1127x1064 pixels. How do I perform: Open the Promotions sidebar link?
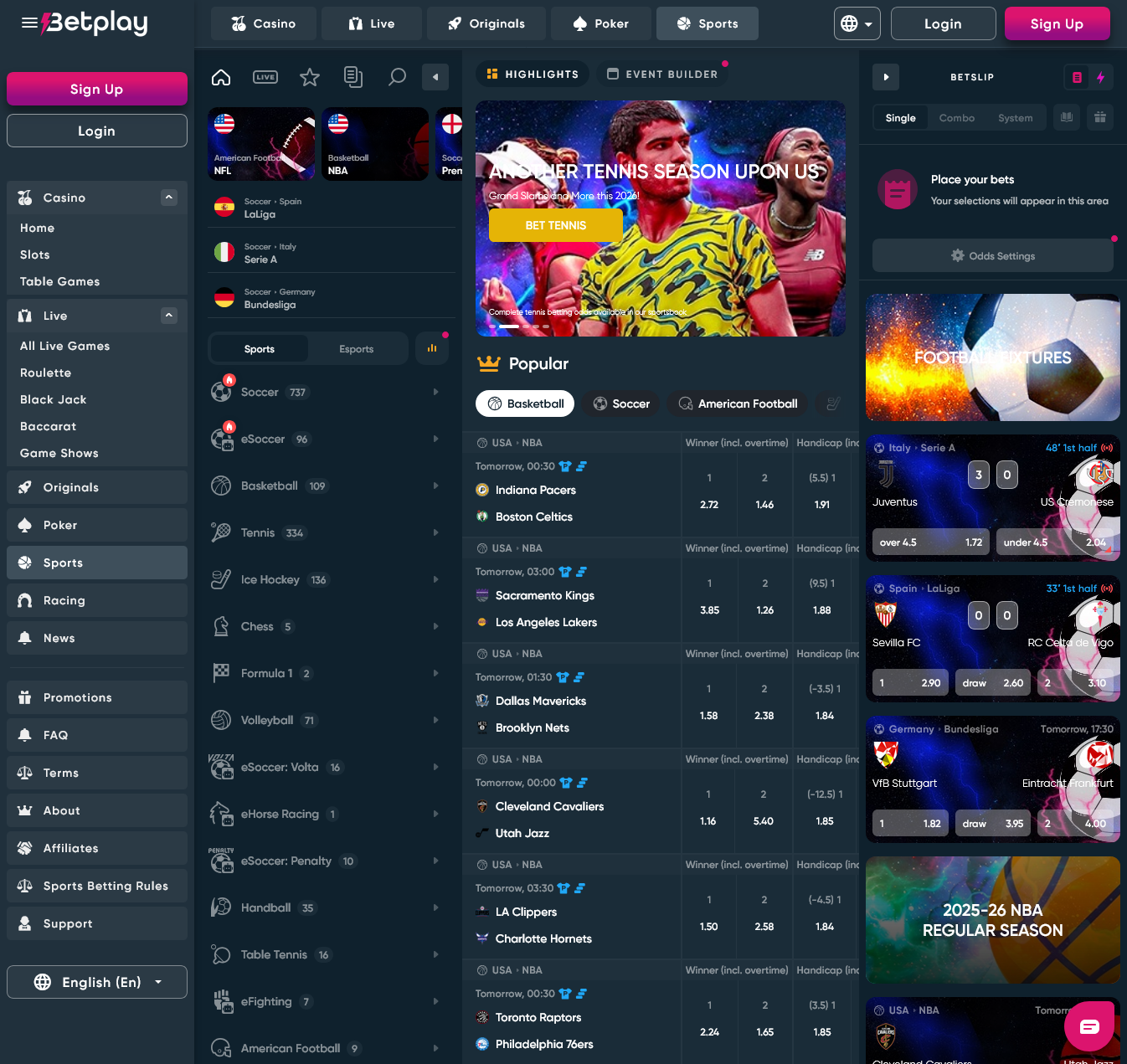[x=97, y=697]
